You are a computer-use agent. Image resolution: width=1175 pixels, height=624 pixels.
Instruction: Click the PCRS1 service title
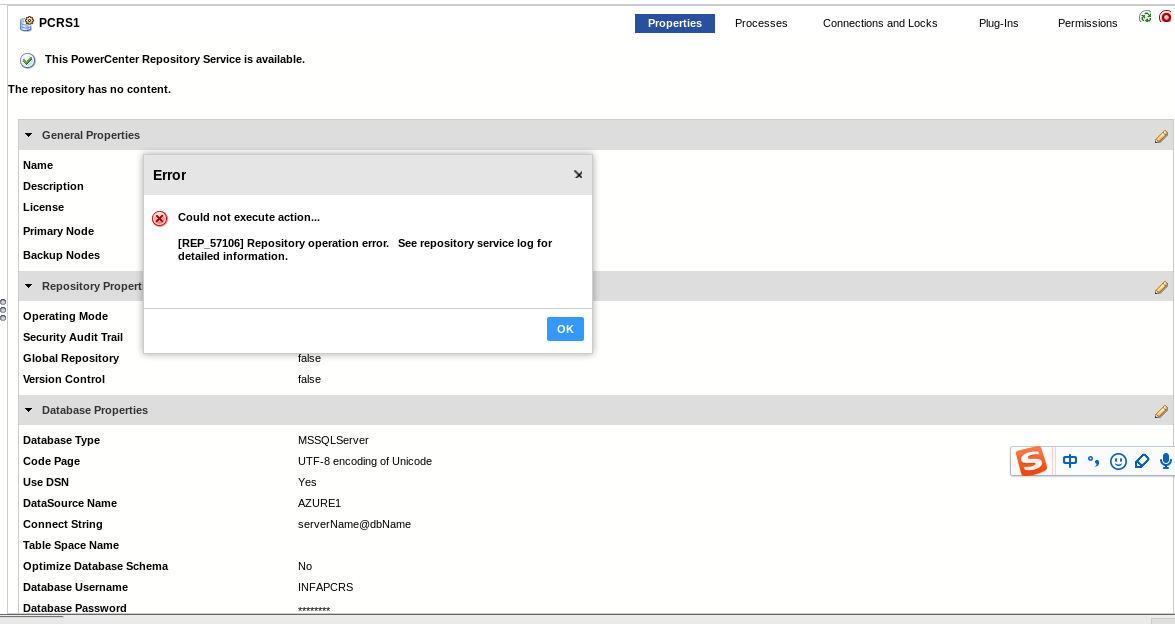click(x=59, y=22)
